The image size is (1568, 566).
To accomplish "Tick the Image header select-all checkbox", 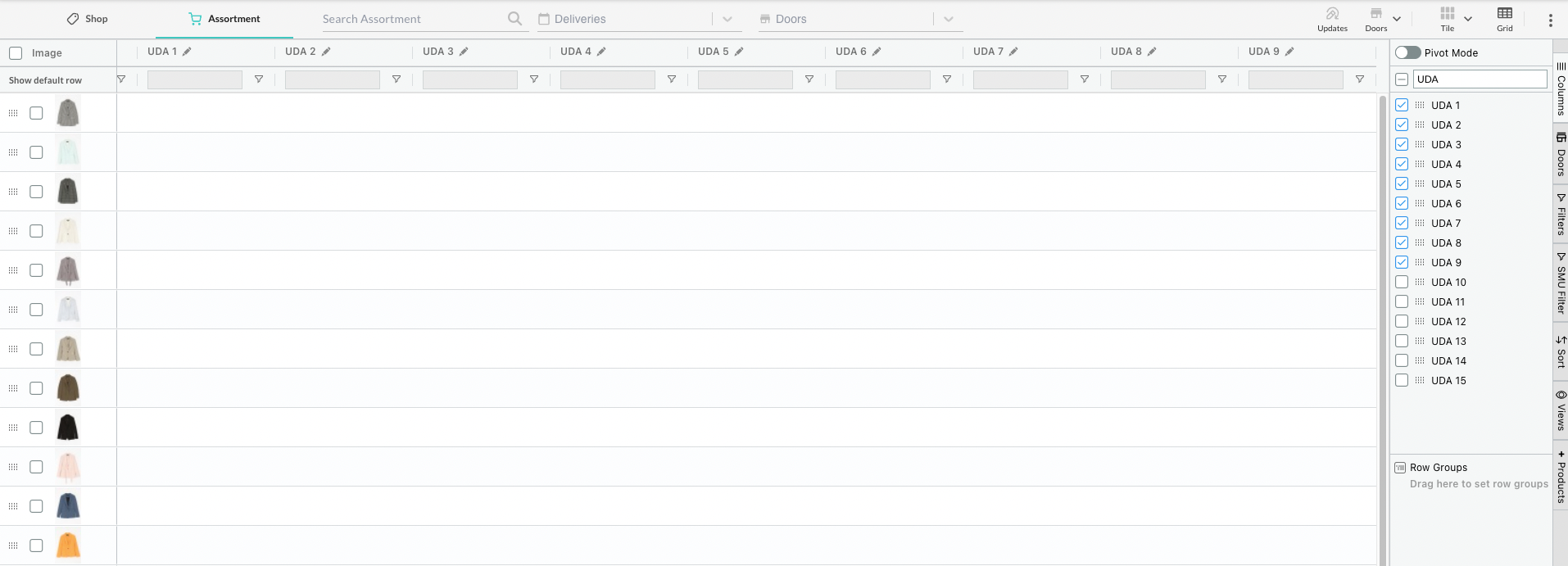I will tap(16, 53).
